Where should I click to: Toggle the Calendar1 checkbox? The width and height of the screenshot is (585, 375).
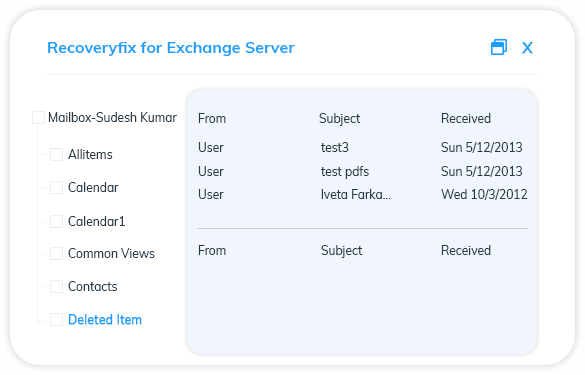(x=56, y=221)
